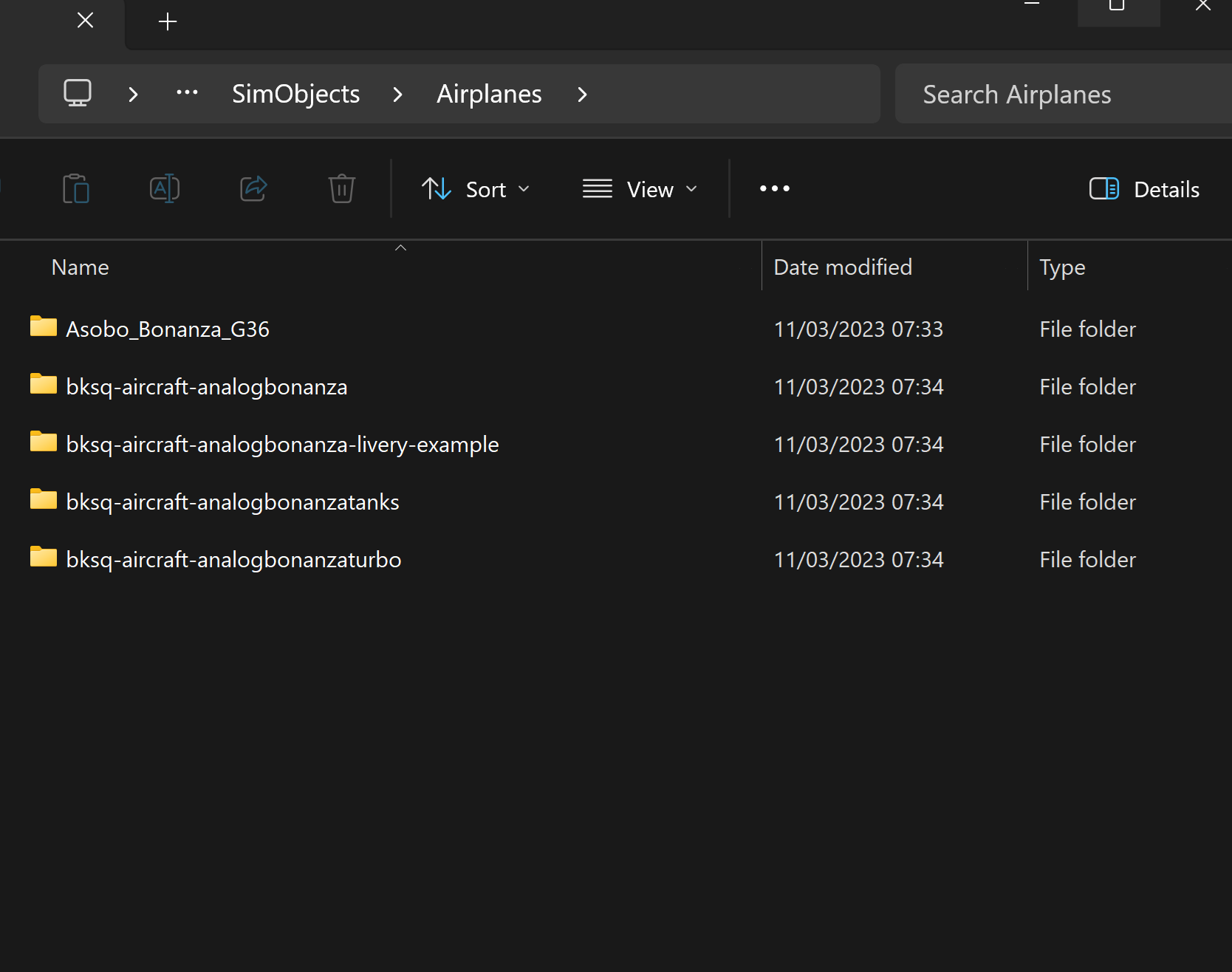
Task: Click folder icon of analogbonanzaturbo
Action: point(44,556)
